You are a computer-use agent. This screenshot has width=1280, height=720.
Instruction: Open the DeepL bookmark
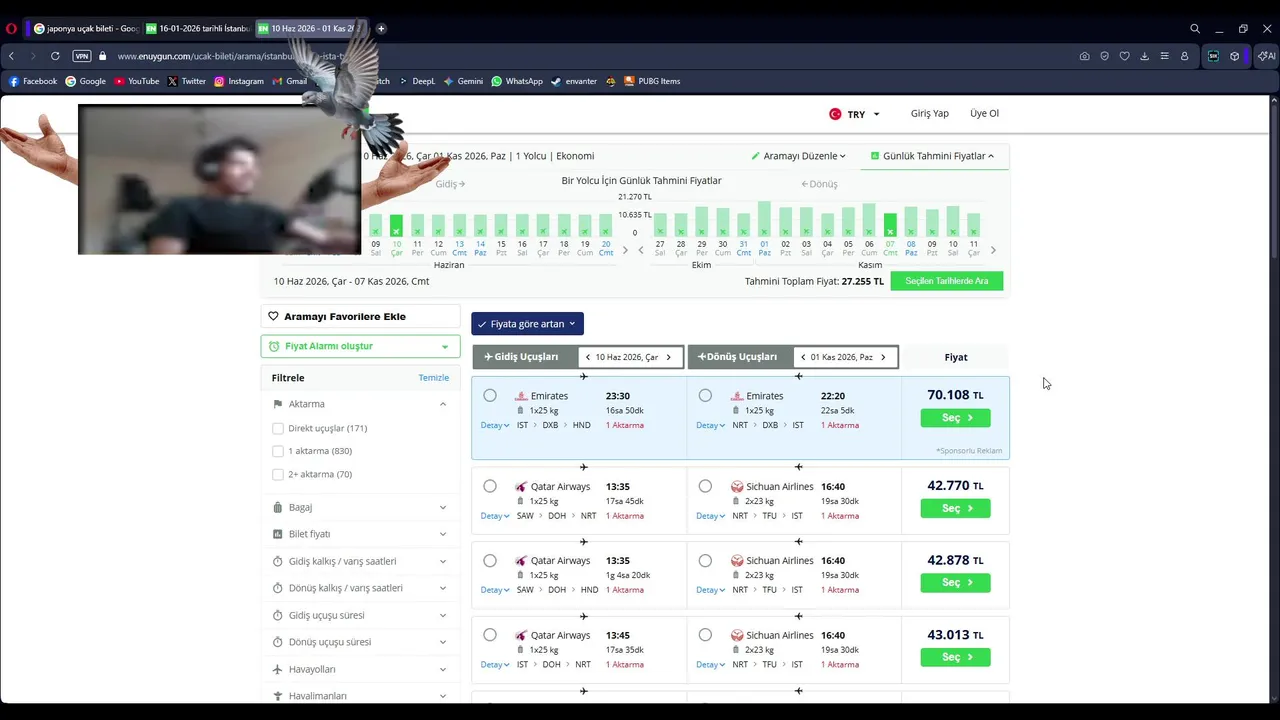point(420,81)
